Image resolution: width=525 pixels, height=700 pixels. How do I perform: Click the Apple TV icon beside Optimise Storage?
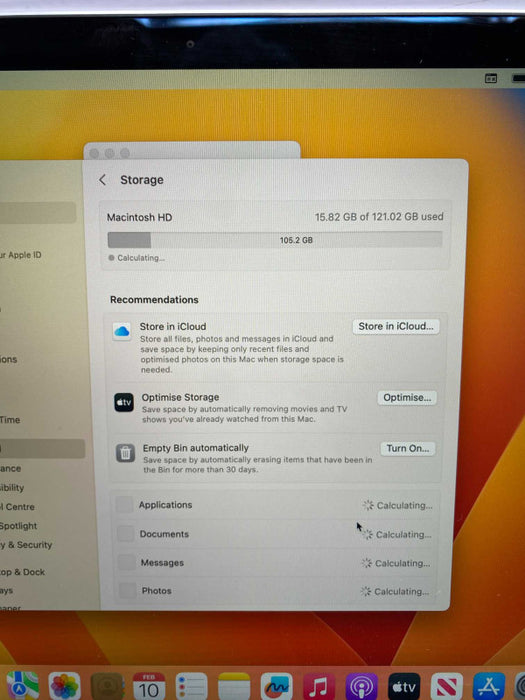coord(124,403)
